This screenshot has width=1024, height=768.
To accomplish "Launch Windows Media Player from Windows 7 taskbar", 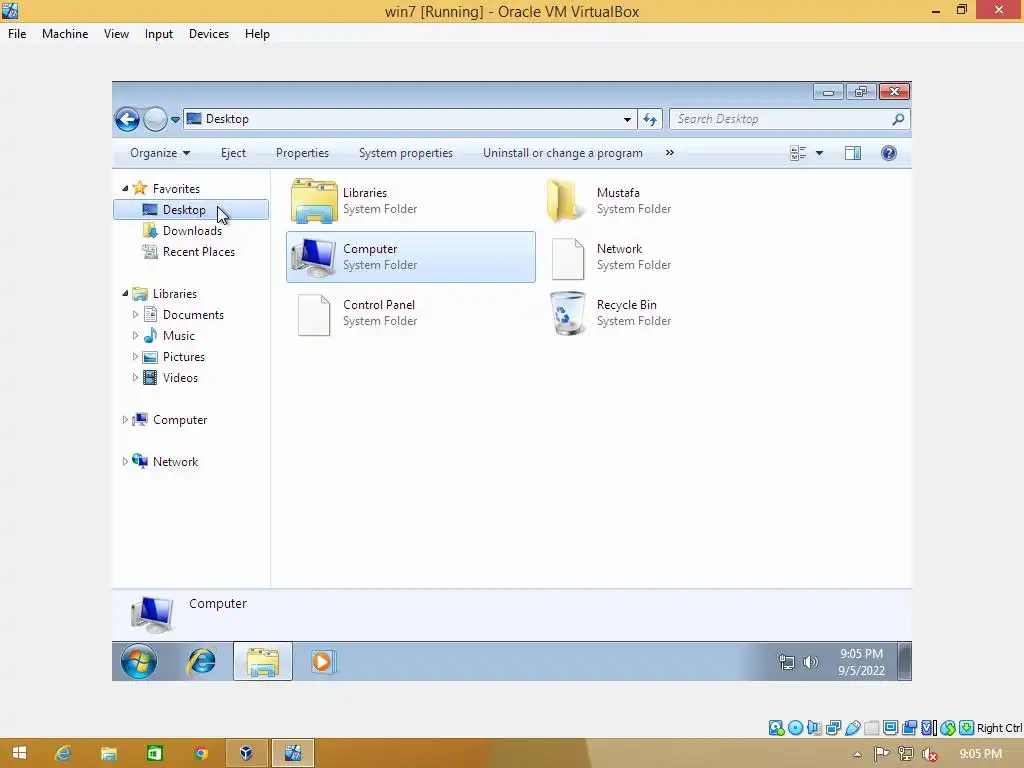I will coord(323,662).
